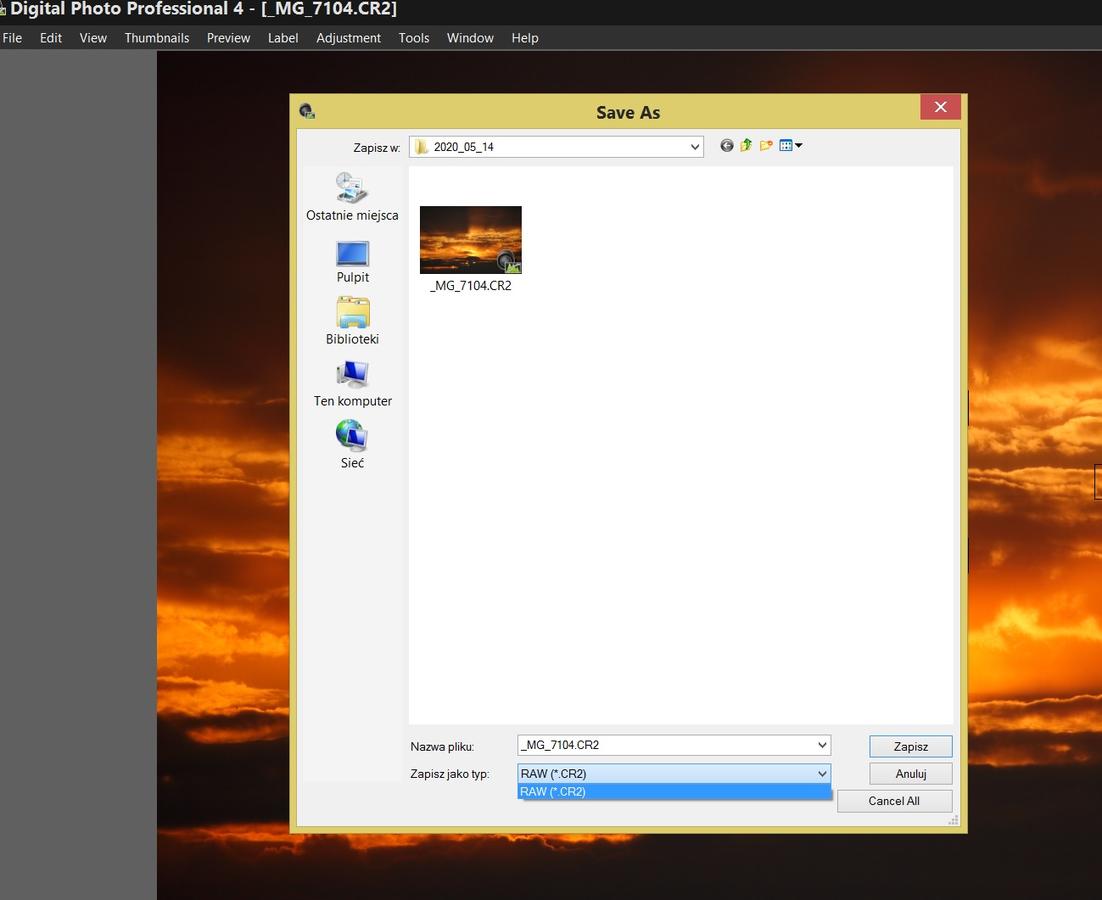The width and height of the screenshot is (1102, 900).
Task: Open the File menu
Action: click(x=12, y=38)
